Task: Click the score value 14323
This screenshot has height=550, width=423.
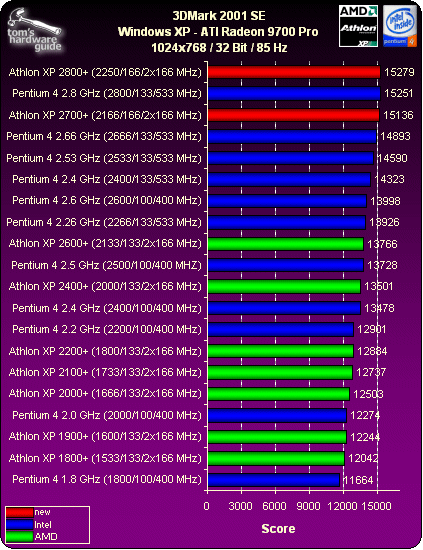Action: pos(389,180)
